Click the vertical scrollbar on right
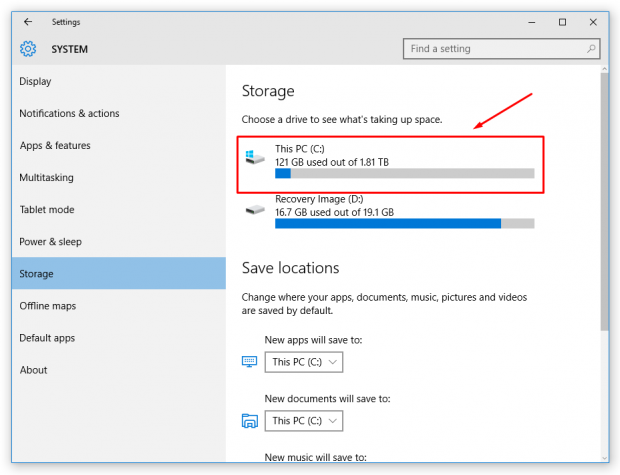 pos(605,200)
